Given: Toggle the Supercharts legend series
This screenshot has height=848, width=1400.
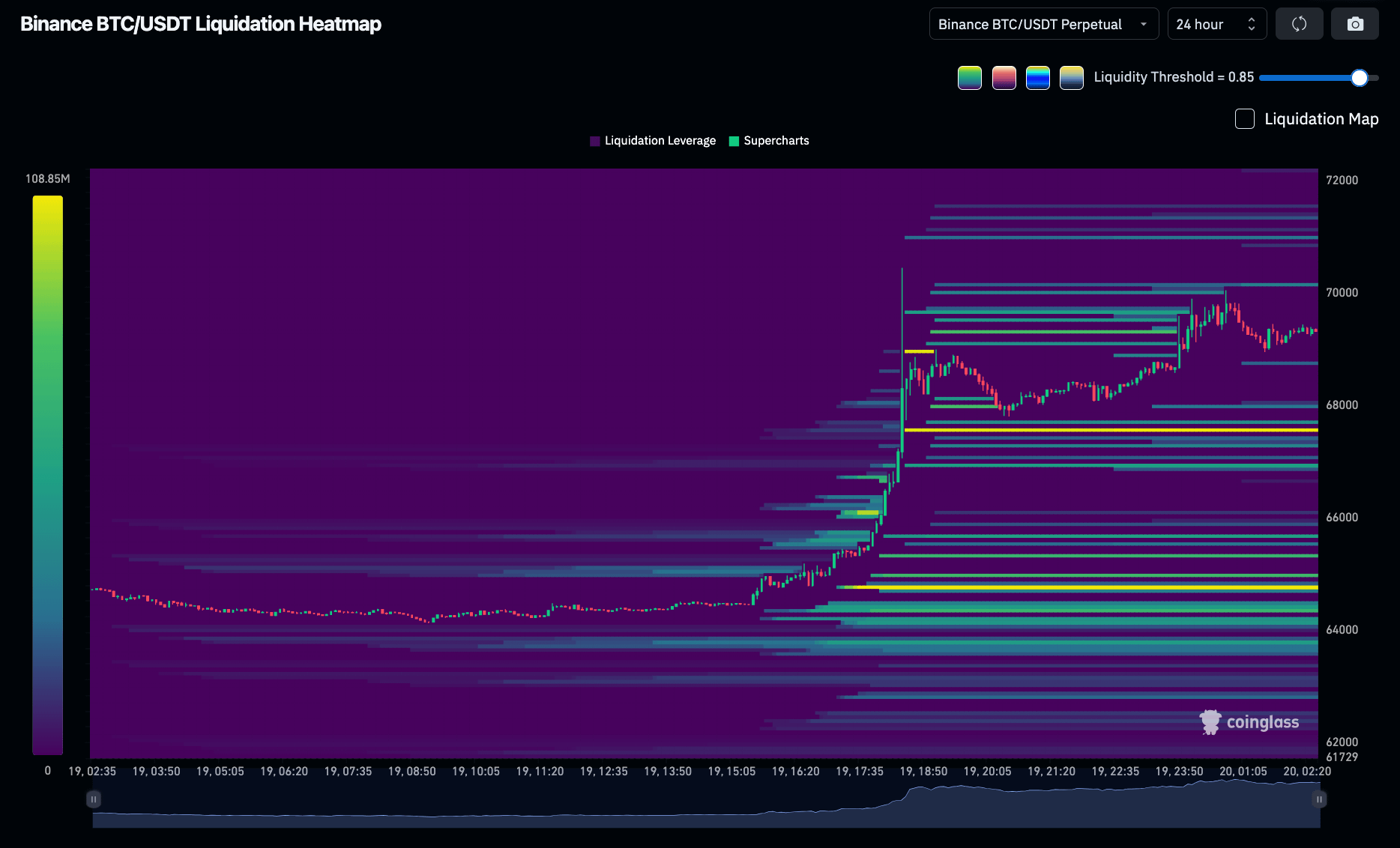Looking at the screenshot, I should (769, 141).
